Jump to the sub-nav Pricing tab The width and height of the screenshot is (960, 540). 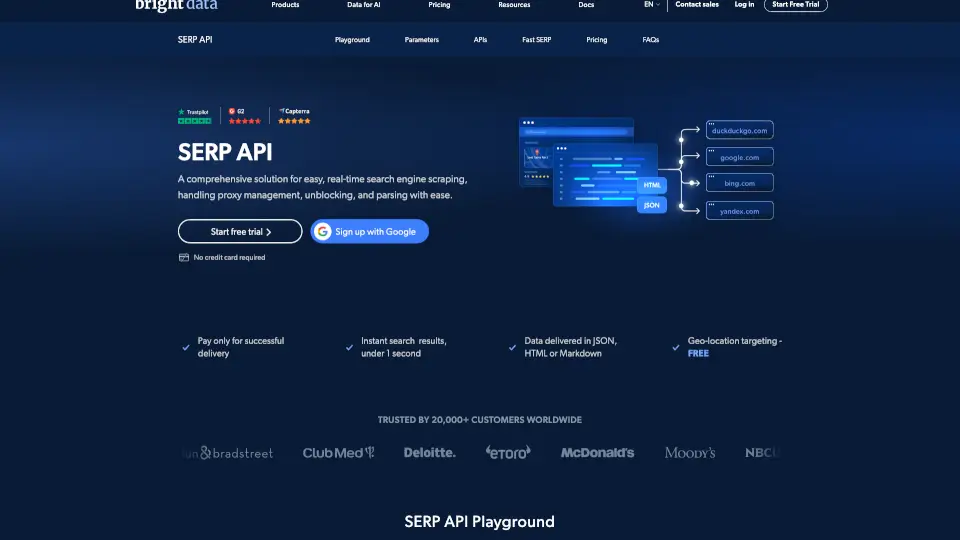596,40
